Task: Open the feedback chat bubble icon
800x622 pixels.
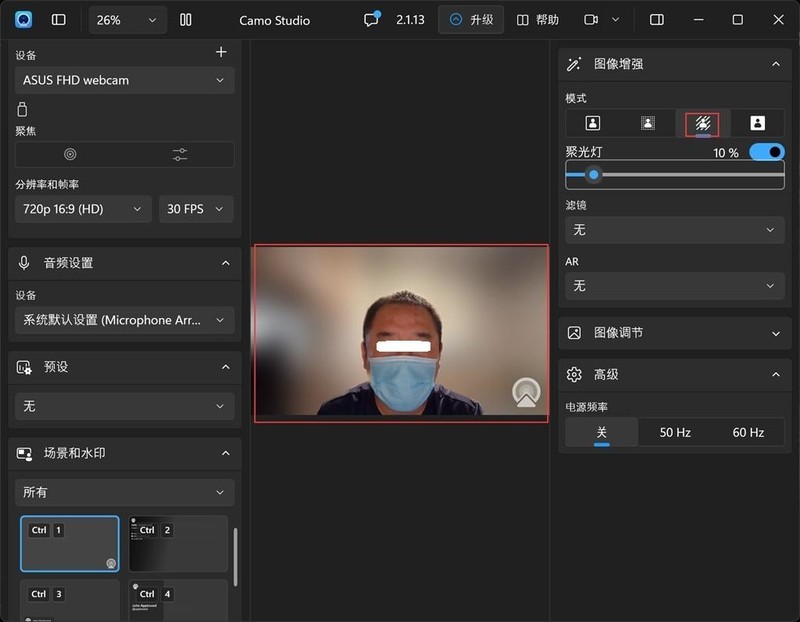Action: click(x=371, y=20)
